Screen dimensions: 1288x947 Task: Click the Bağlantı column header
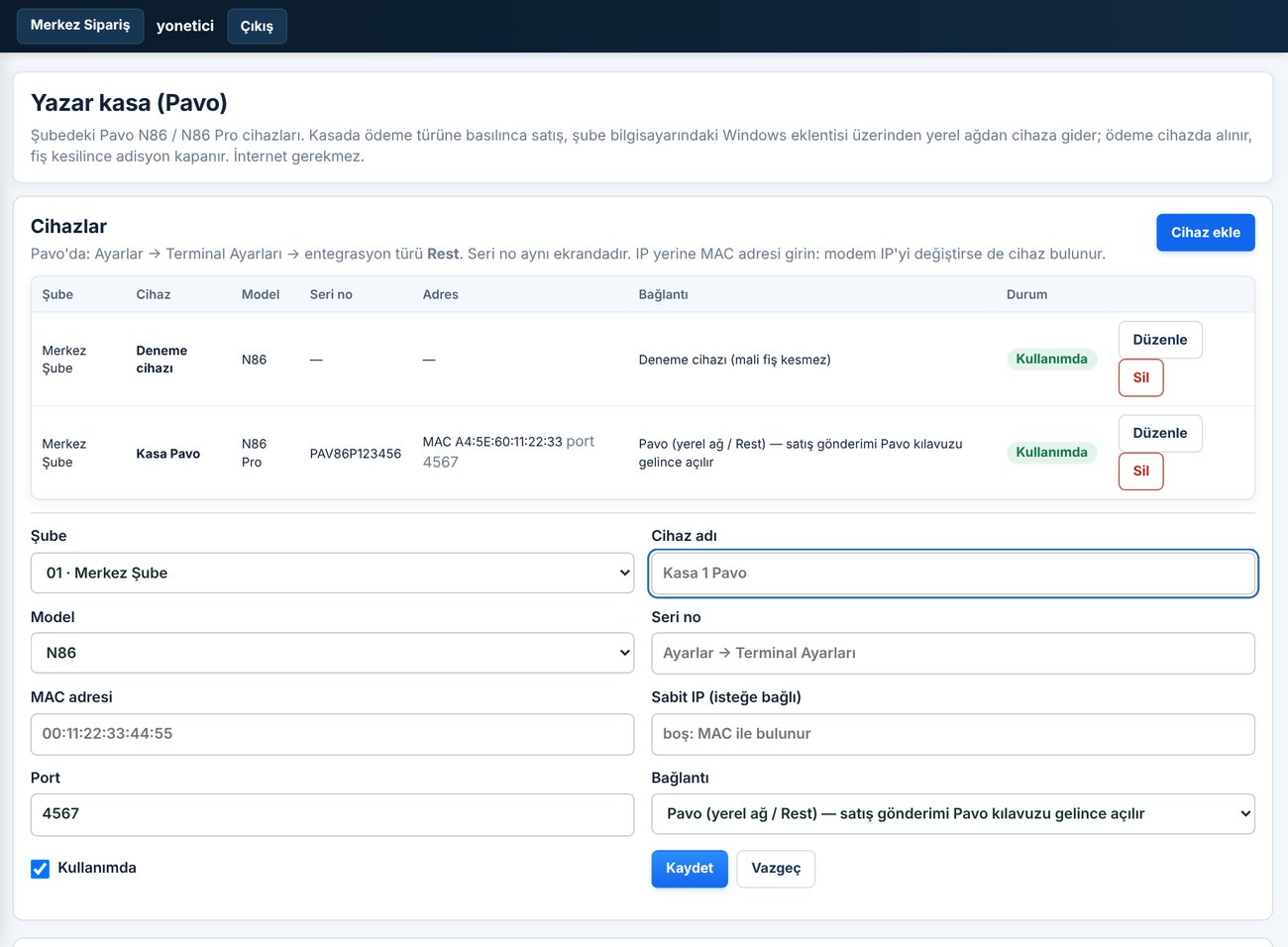(663, 294)
